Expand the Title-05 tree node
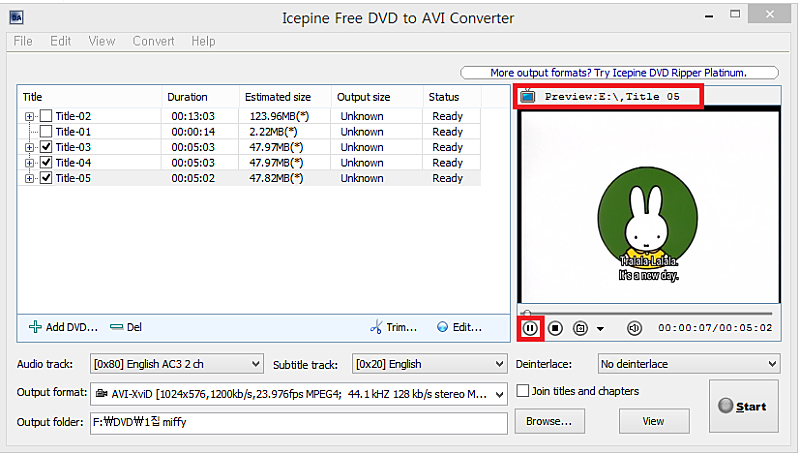This screenshot has height=454, width=800. point(30,179)
